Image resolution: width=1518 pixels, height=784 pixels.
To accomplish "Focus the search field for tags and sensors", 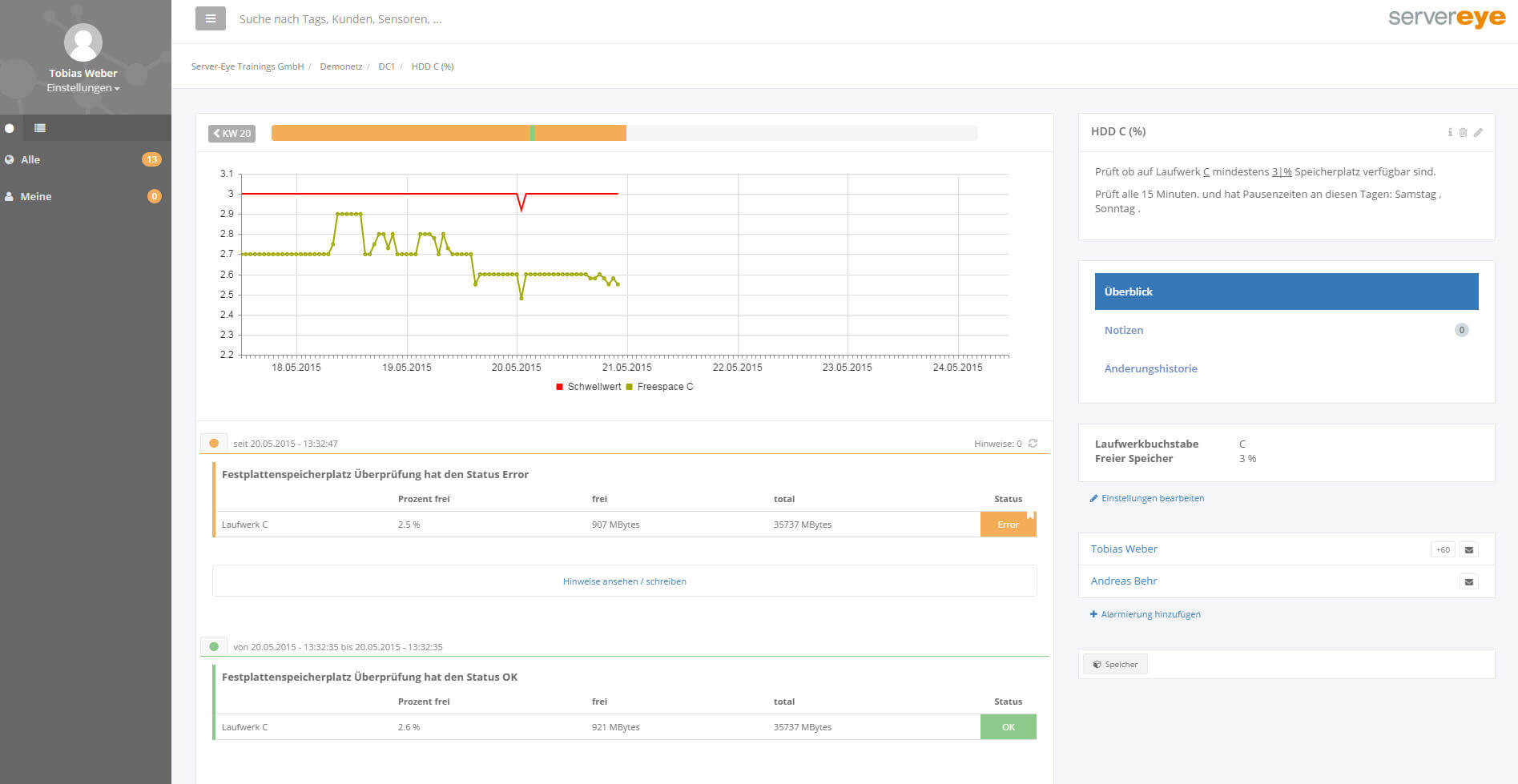I will [340, 19].
